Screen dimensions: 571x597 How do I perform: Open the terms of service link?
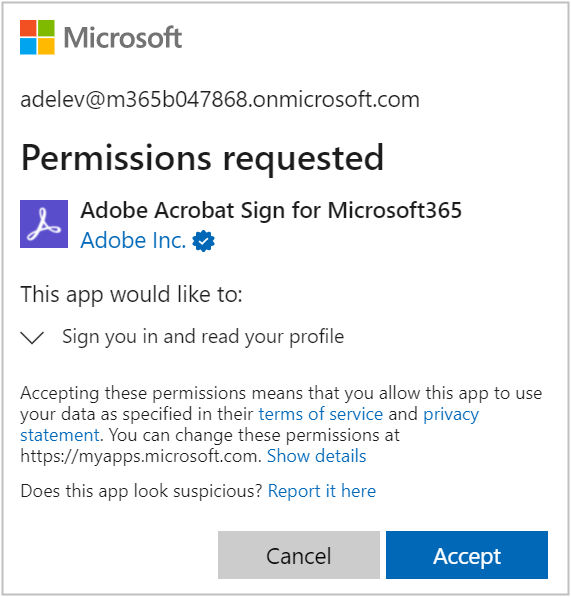pos(321,414)
